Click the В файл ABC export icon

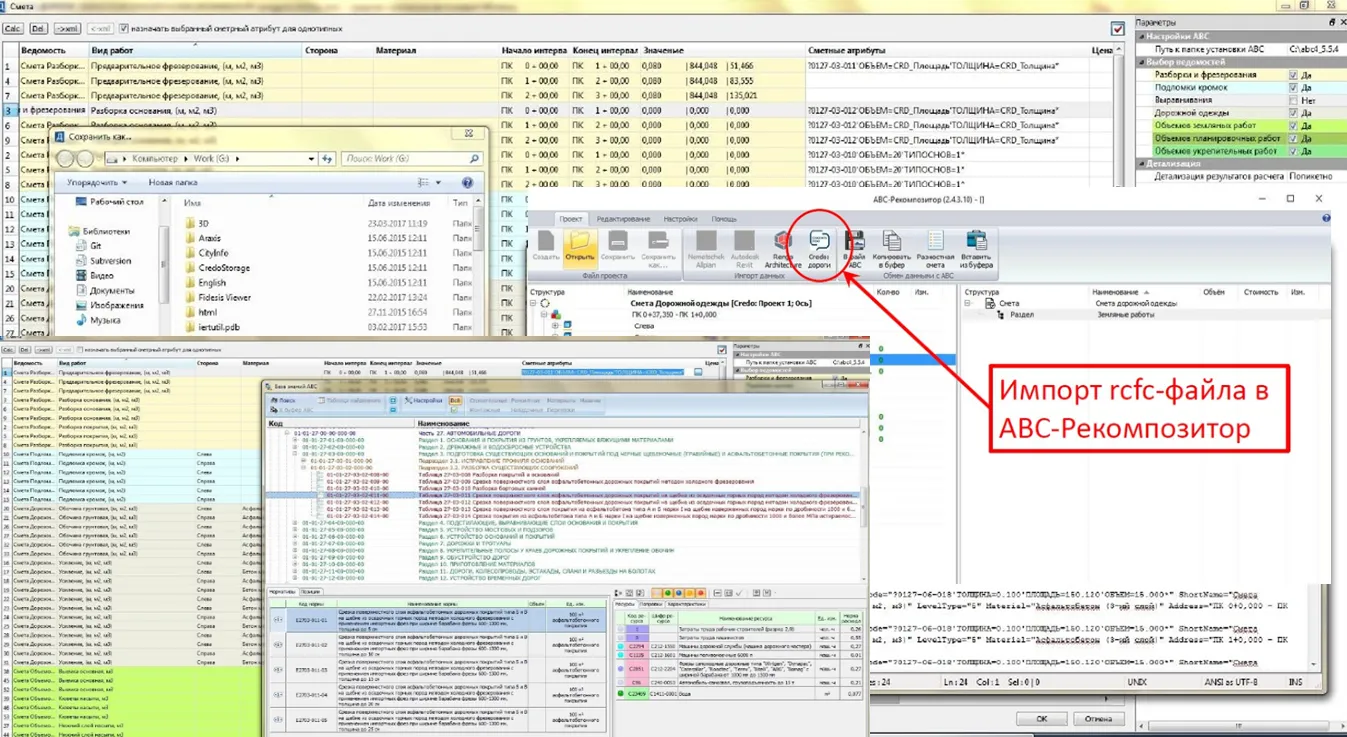(x=854, y=250)
